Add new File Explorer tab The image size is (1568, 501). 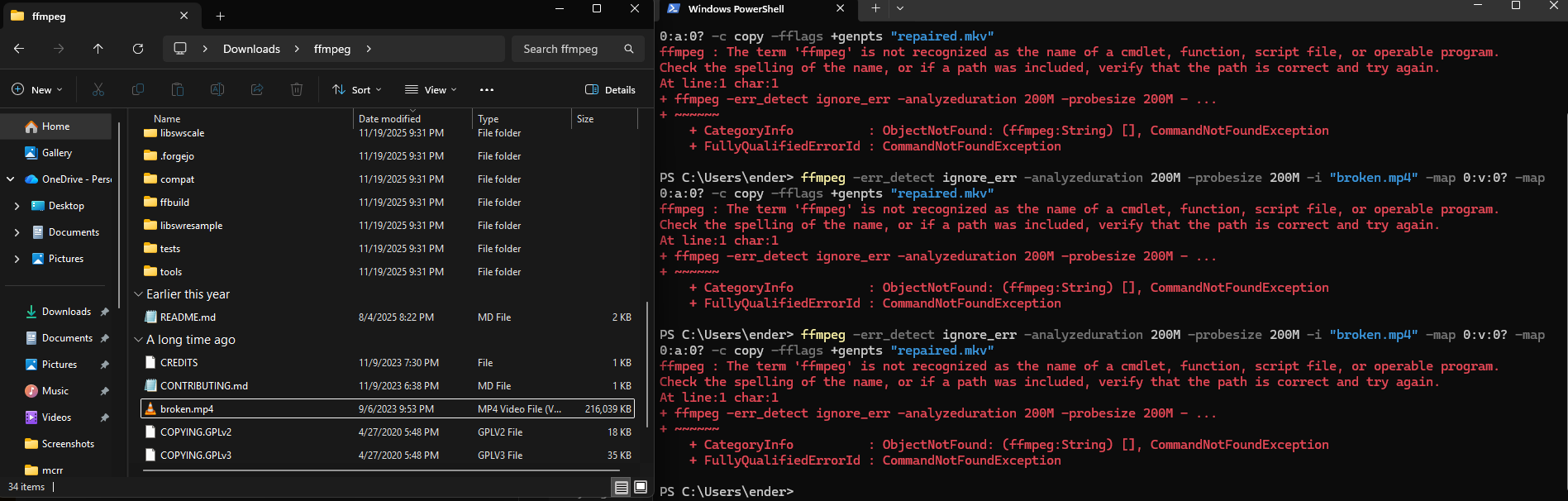click(220, 16)
